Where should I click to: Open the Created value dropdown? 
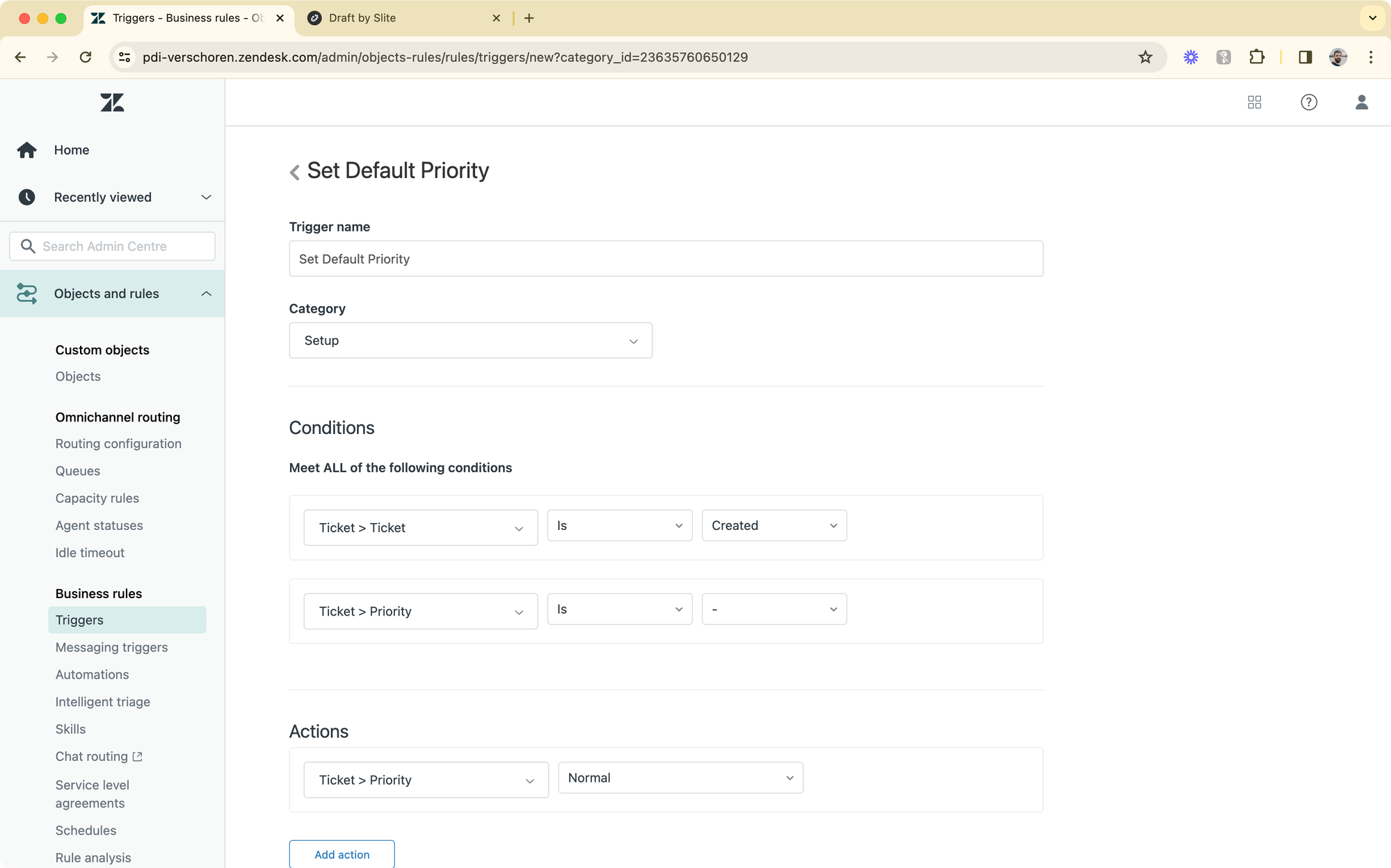[773, 526]
